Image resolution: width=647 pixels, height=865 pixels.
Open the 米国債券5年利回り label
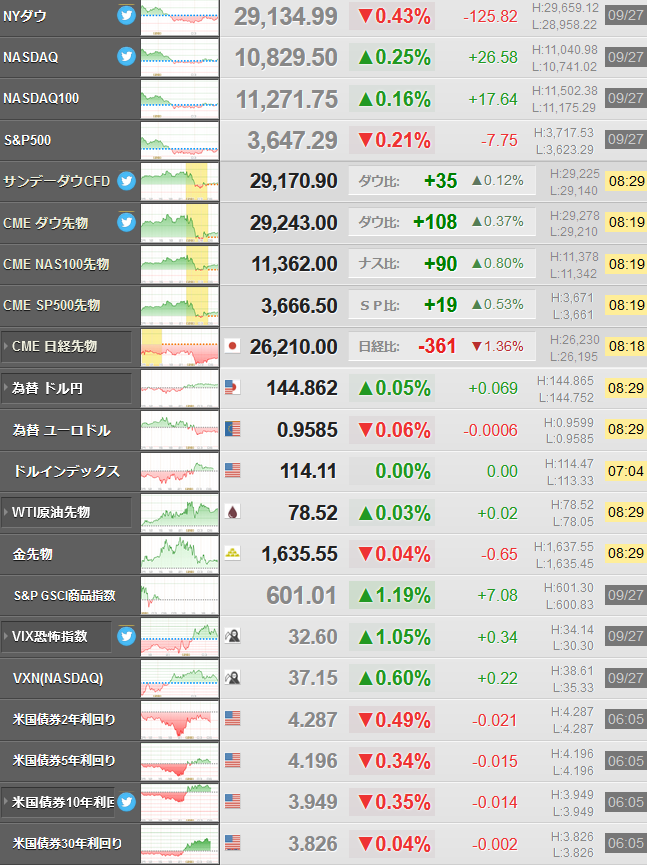coord(64,761)
